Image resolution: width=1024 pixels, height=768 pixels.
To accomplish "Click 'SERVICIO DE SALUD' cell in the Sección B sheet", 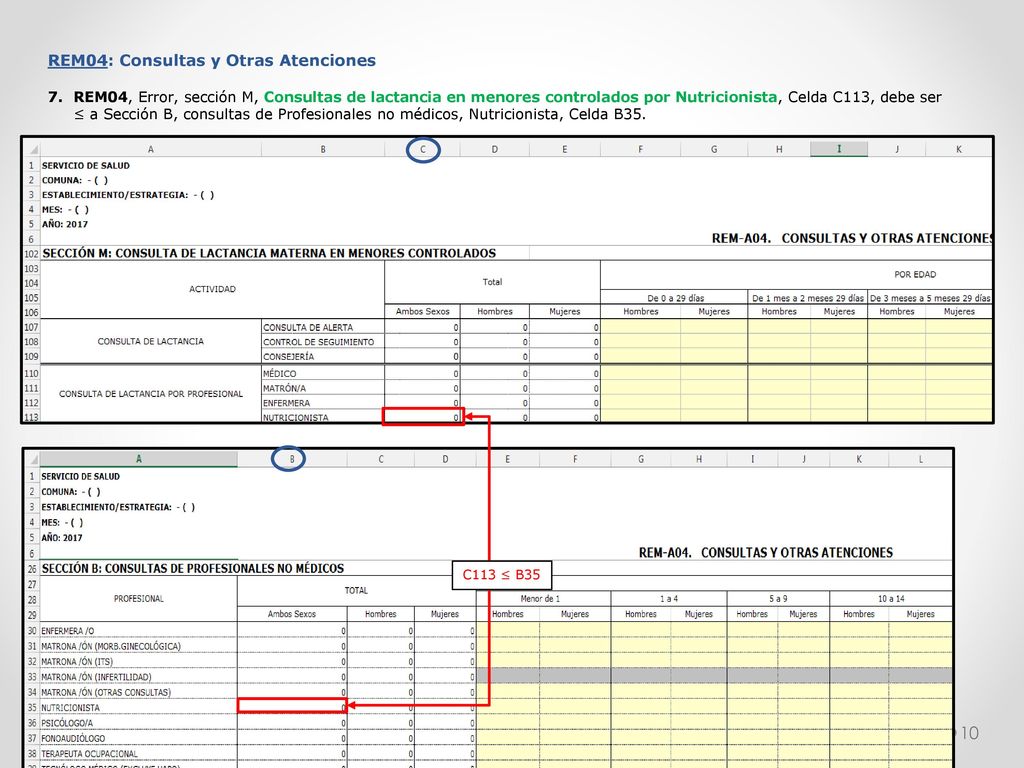I will [80, 476].
